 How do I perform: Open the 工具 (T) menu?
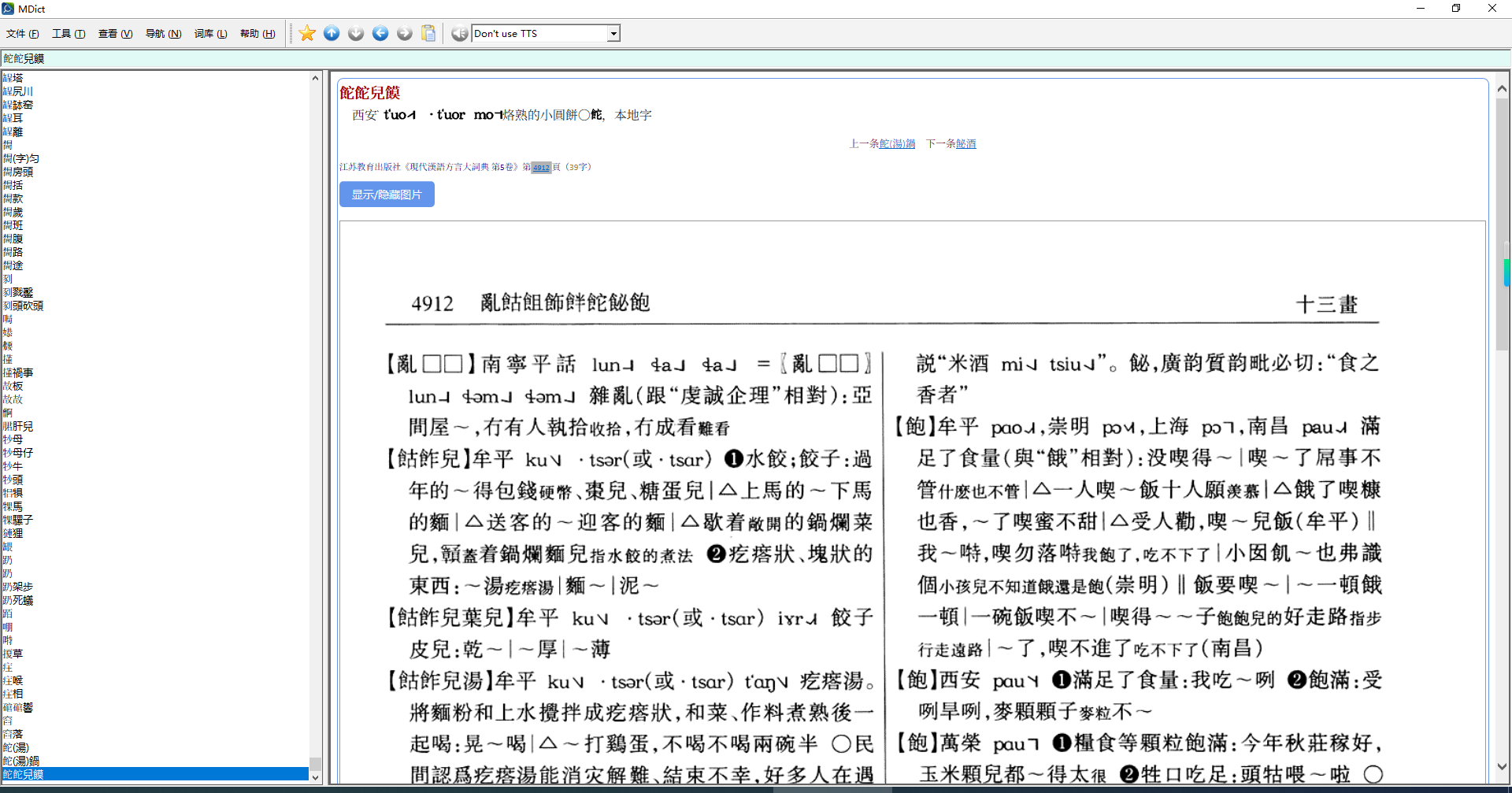[x=69, y=34]
